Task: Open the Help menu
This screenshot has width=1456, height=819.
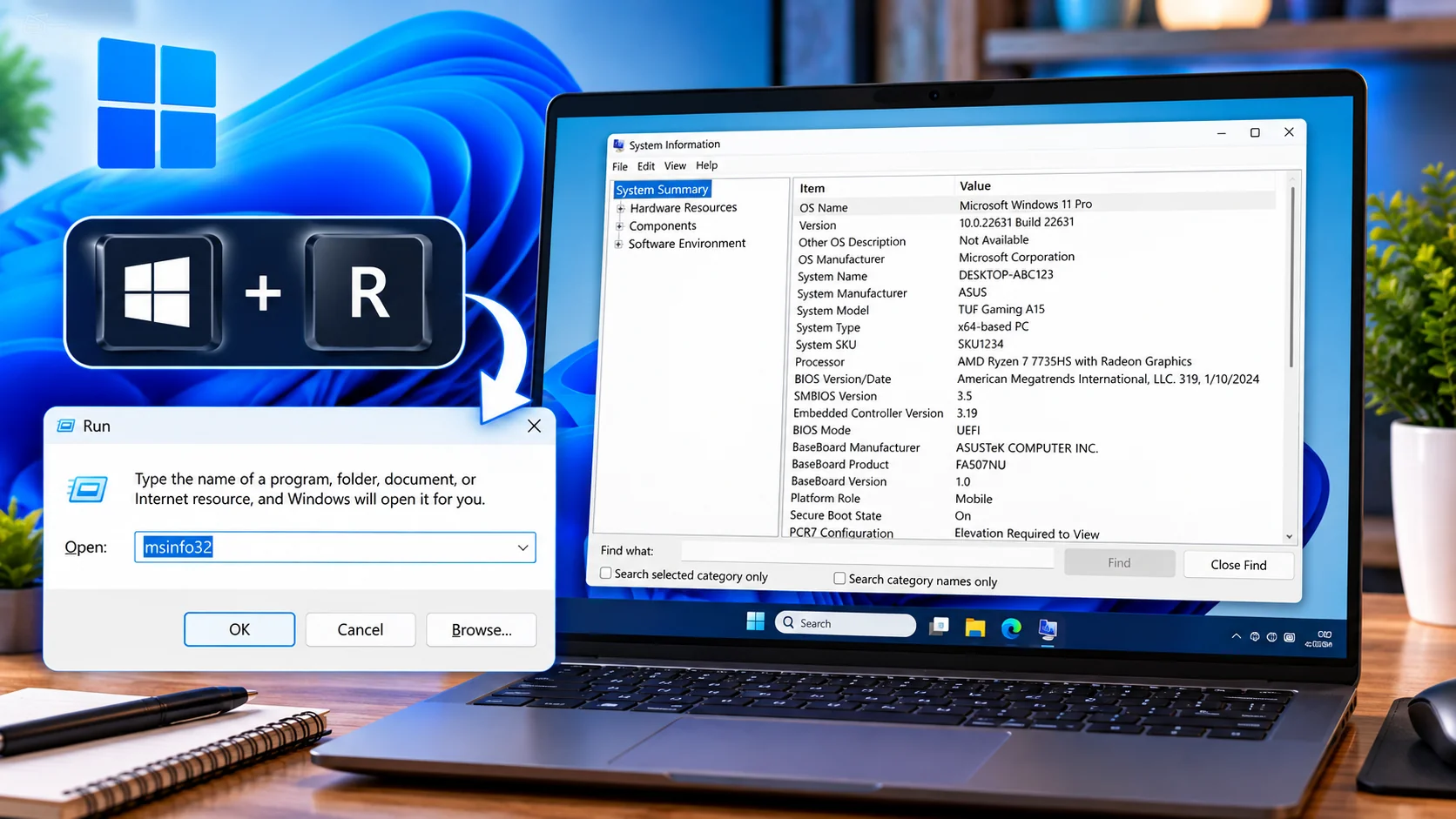Action: (707, 165)
